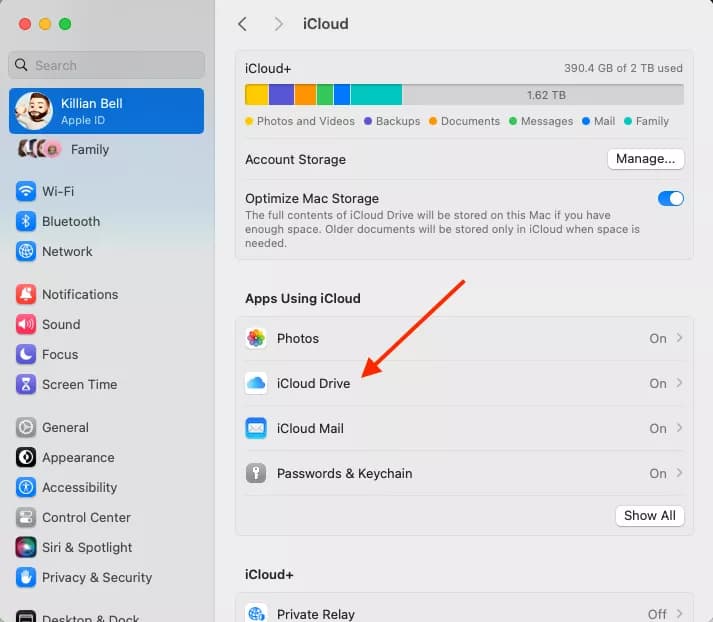Click the Control Center icon

pyautogui.click(x=26, y=517)
